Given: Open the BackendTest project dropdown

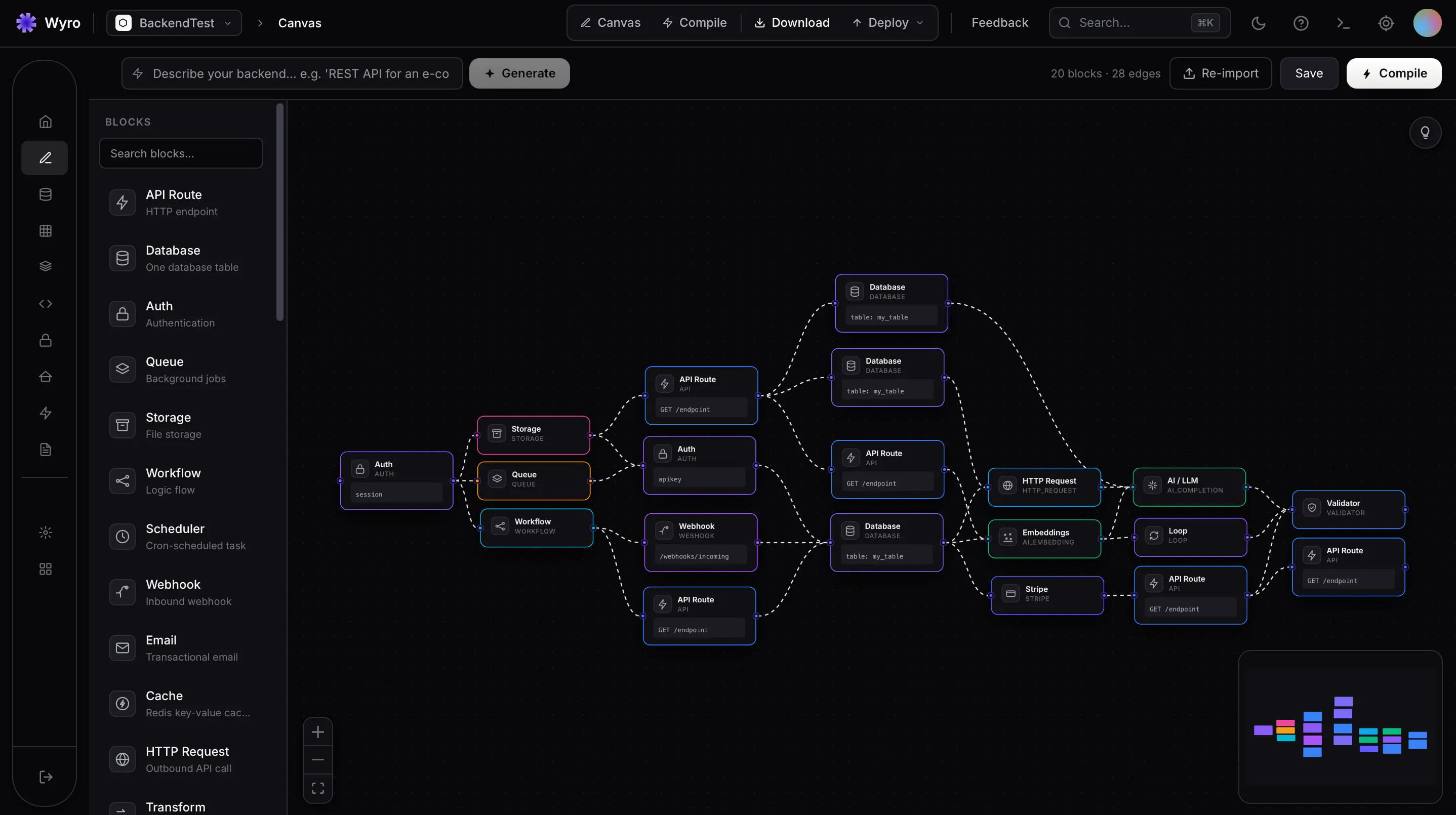Looking at the screenshot, I should point(174,23).
